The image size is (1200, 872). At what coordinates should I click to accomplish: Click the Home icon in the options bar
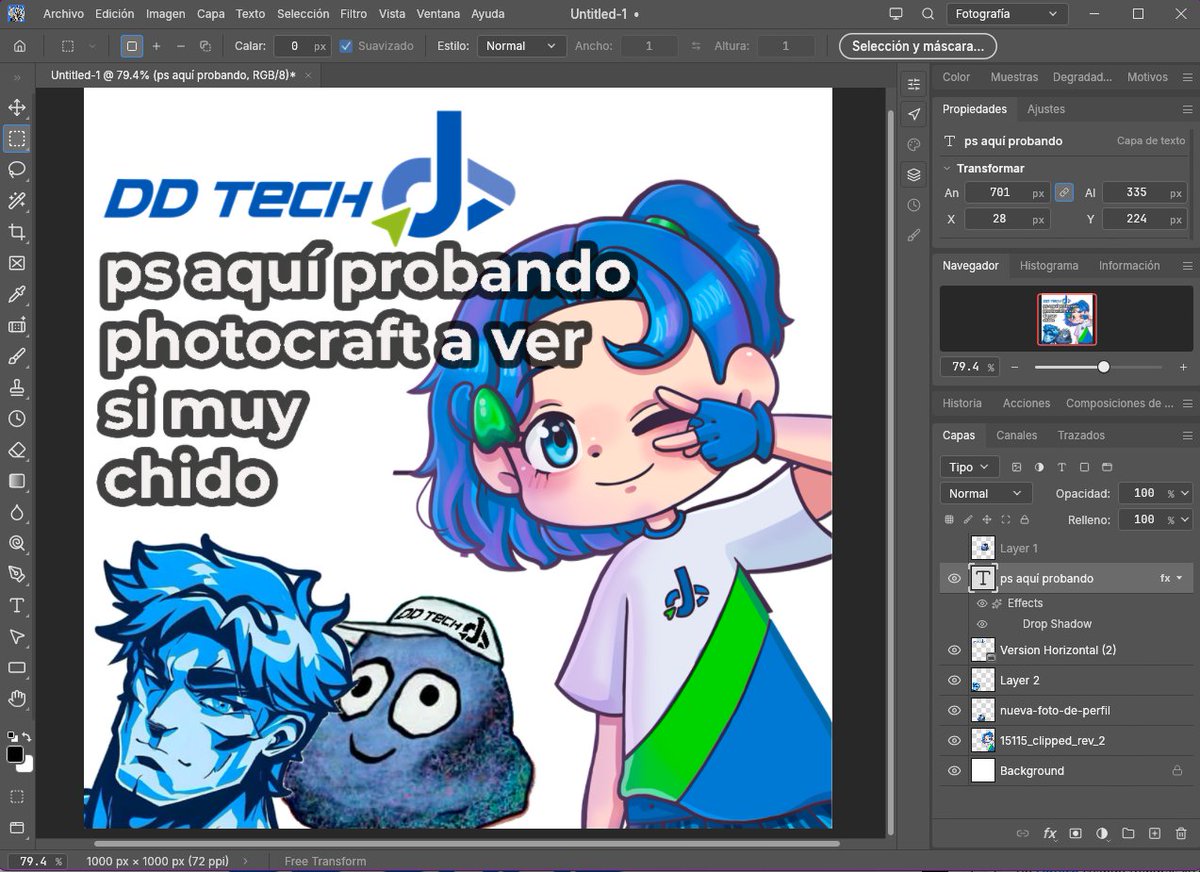[x=20, y=46]
